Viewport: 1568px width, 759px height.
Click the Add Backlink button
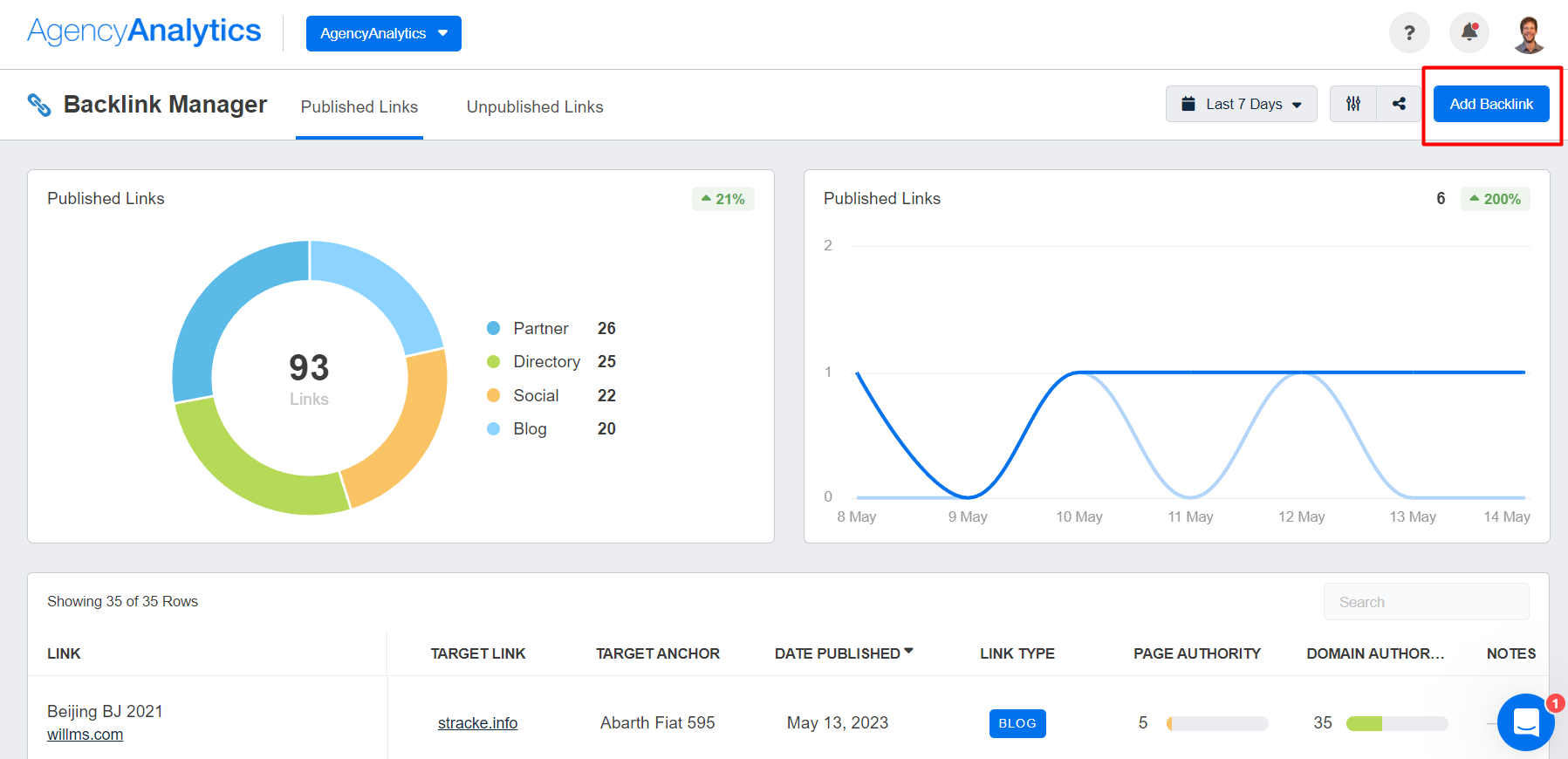[1490, 104]
